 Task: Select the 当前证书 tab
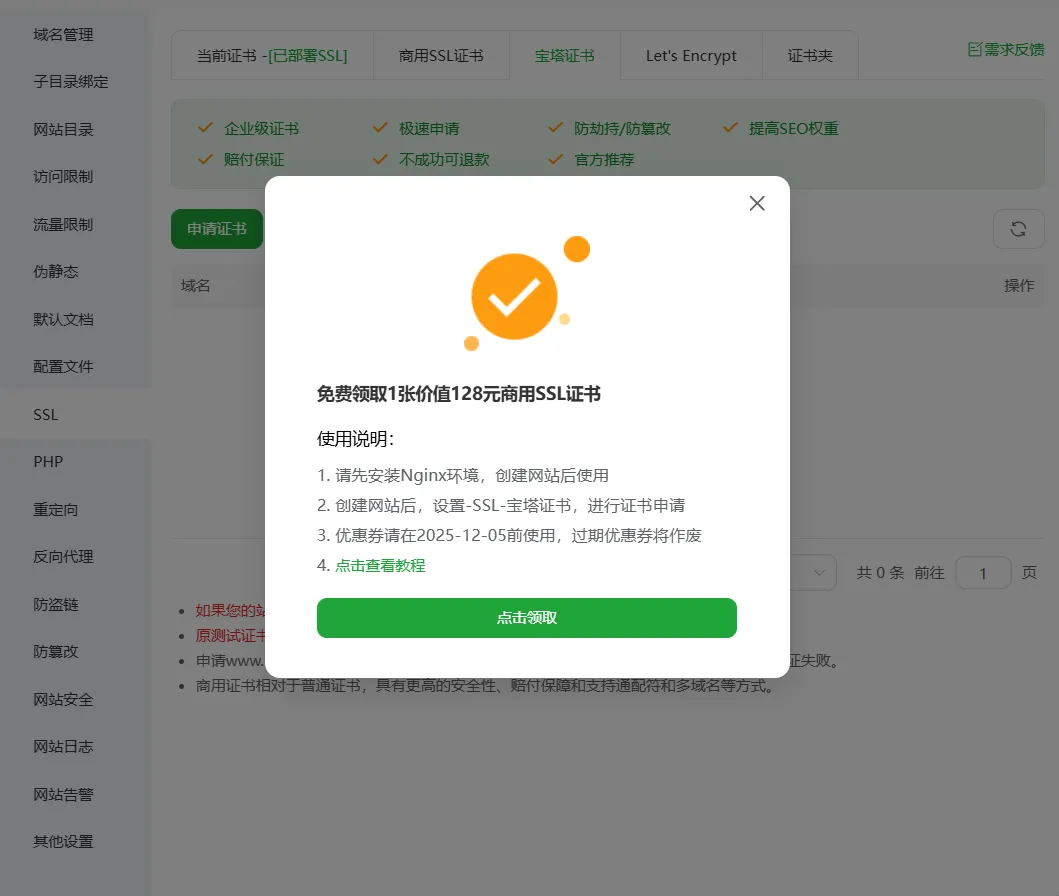click(272, 55)
